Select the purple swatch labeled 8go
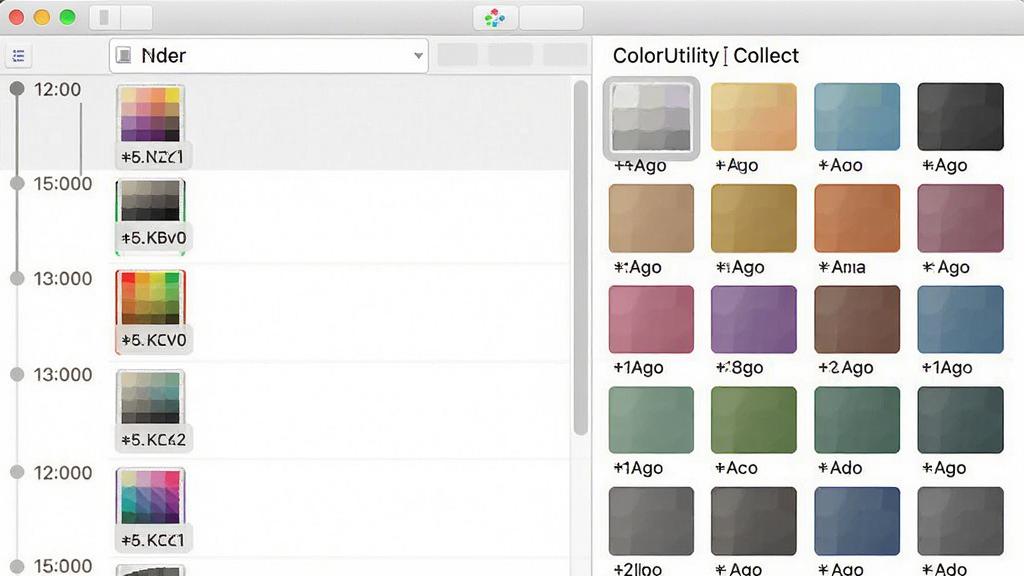 (x=754, y=319)
